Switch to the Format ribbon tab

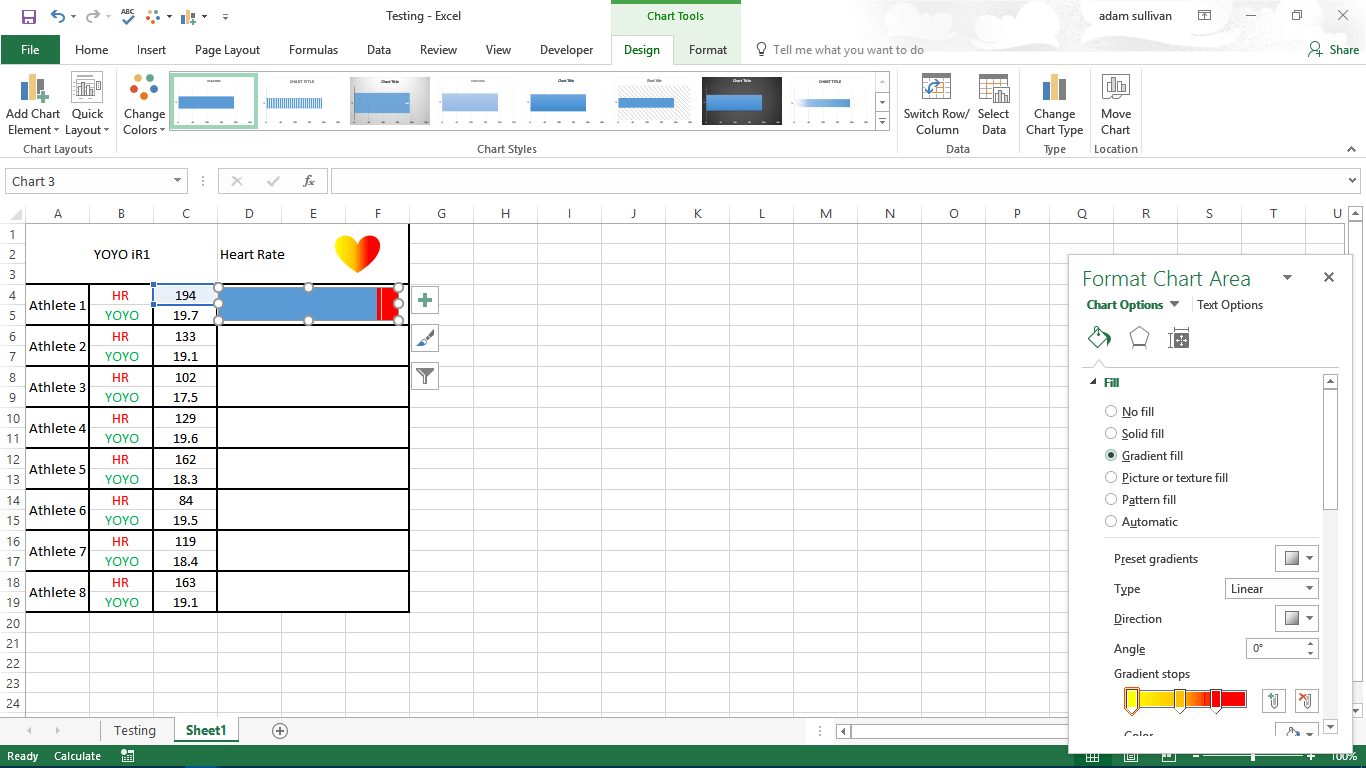(x=708, y=50)
